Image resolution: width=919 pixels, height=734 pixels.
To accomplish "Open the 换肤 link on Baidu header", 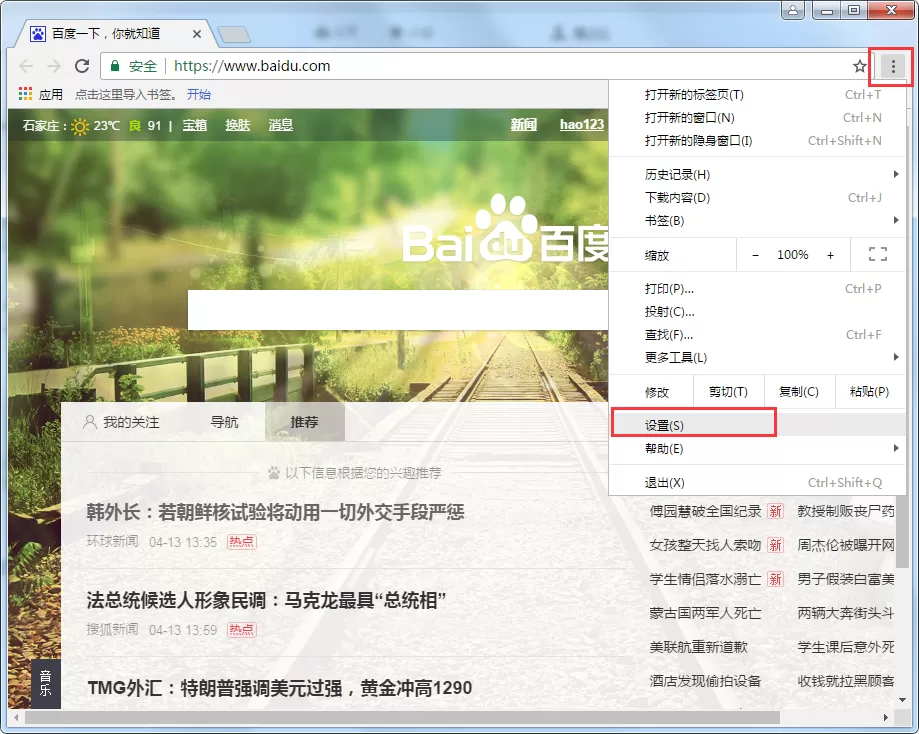I will [238, 125].
